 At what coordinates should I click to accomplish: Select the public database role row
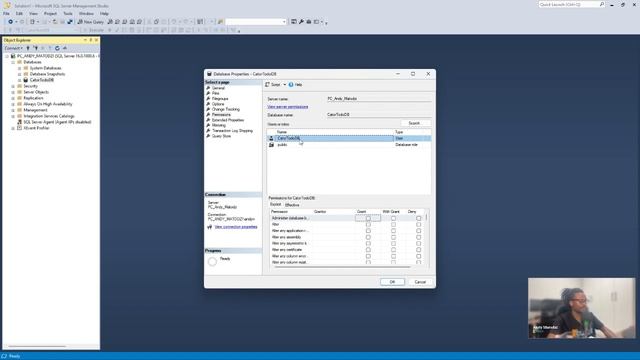349,145
